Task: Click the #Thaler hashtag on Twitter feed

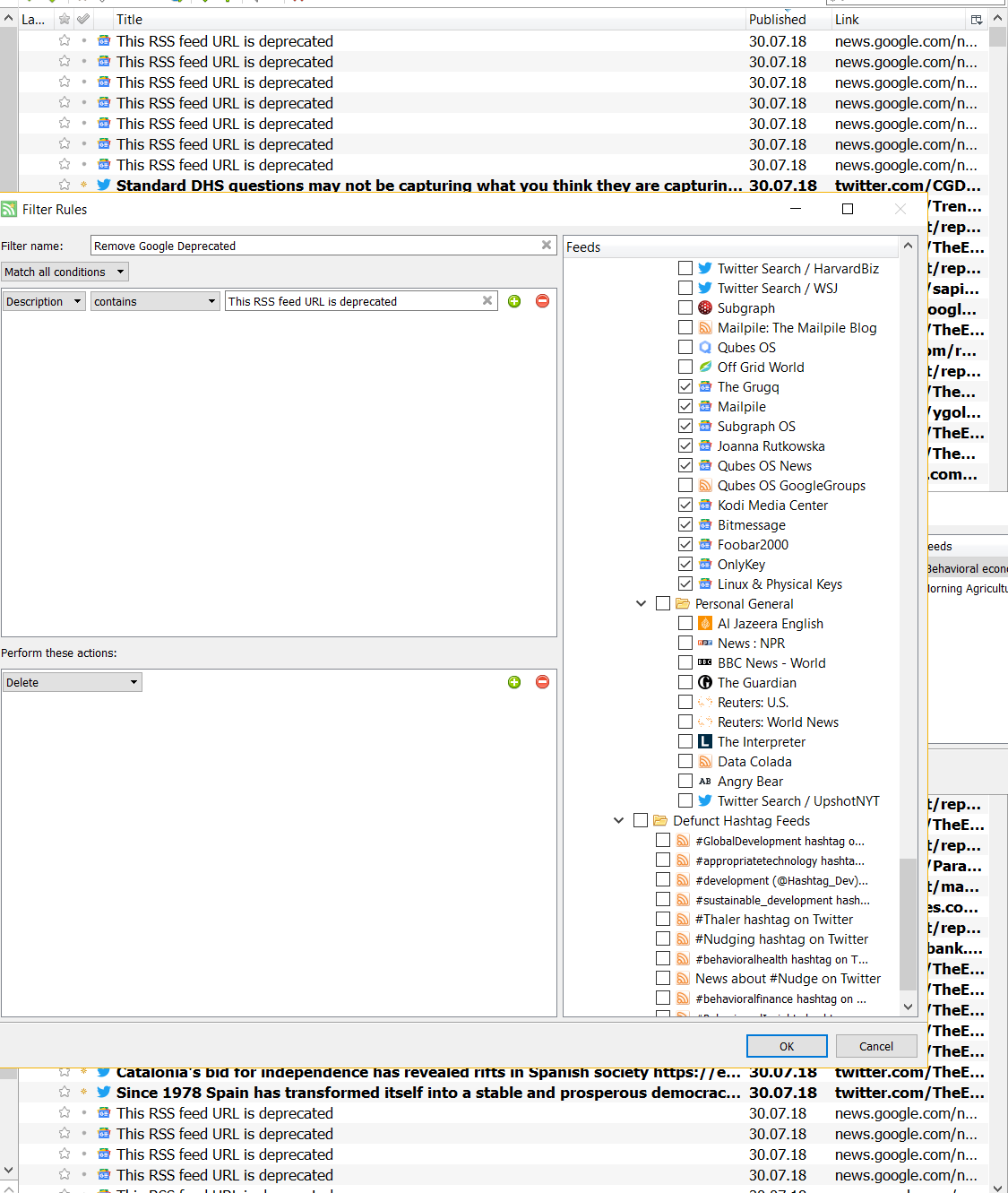Action: (x=774, y=919)
